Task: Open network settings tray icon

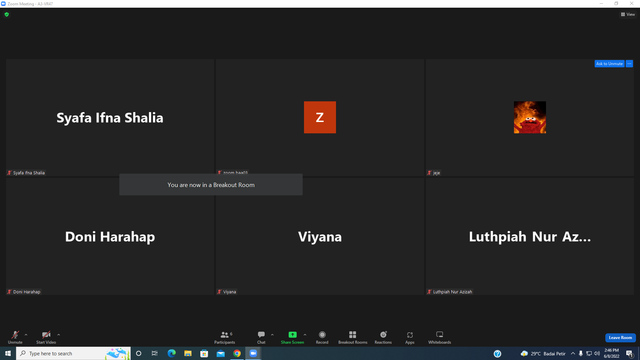Action: (589, 353)
